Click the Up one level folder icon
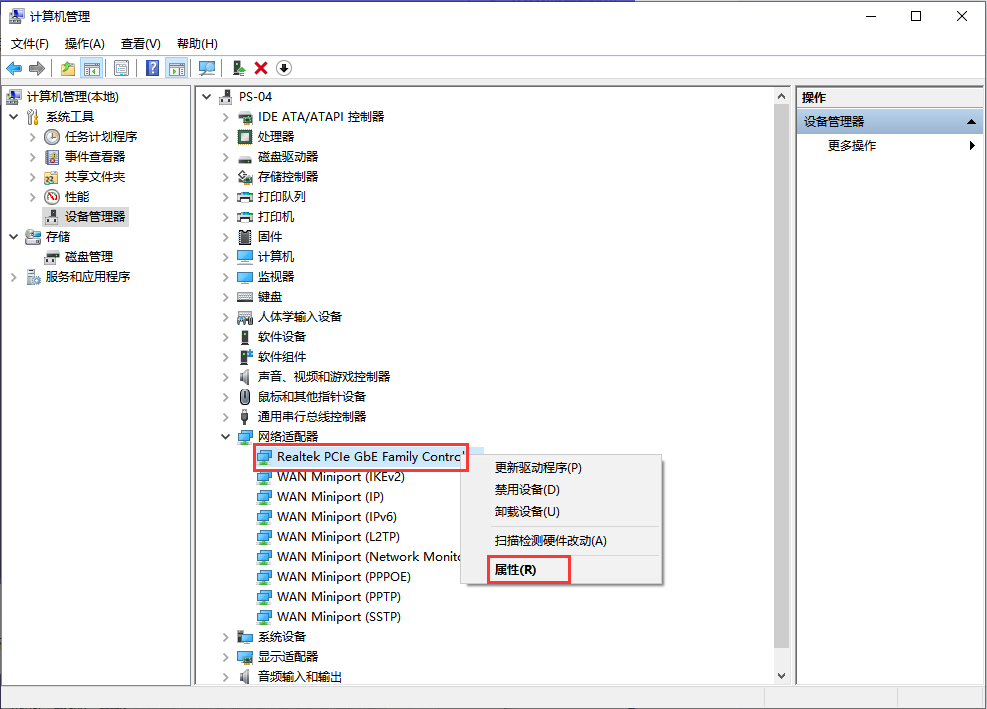 [x=67, y=68]
